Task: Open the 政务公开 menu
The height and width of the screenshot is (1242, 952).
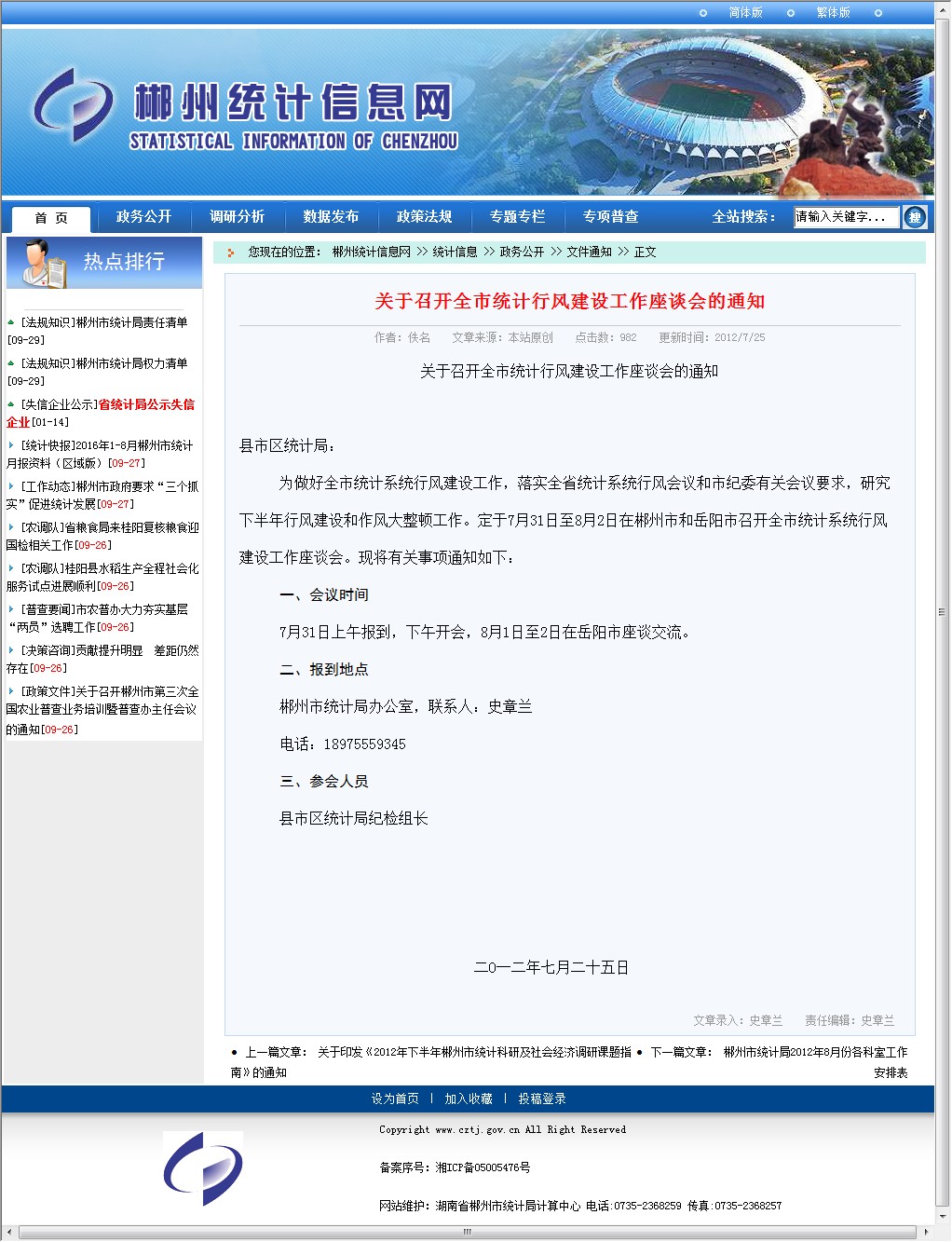Action: pos(143,216)
